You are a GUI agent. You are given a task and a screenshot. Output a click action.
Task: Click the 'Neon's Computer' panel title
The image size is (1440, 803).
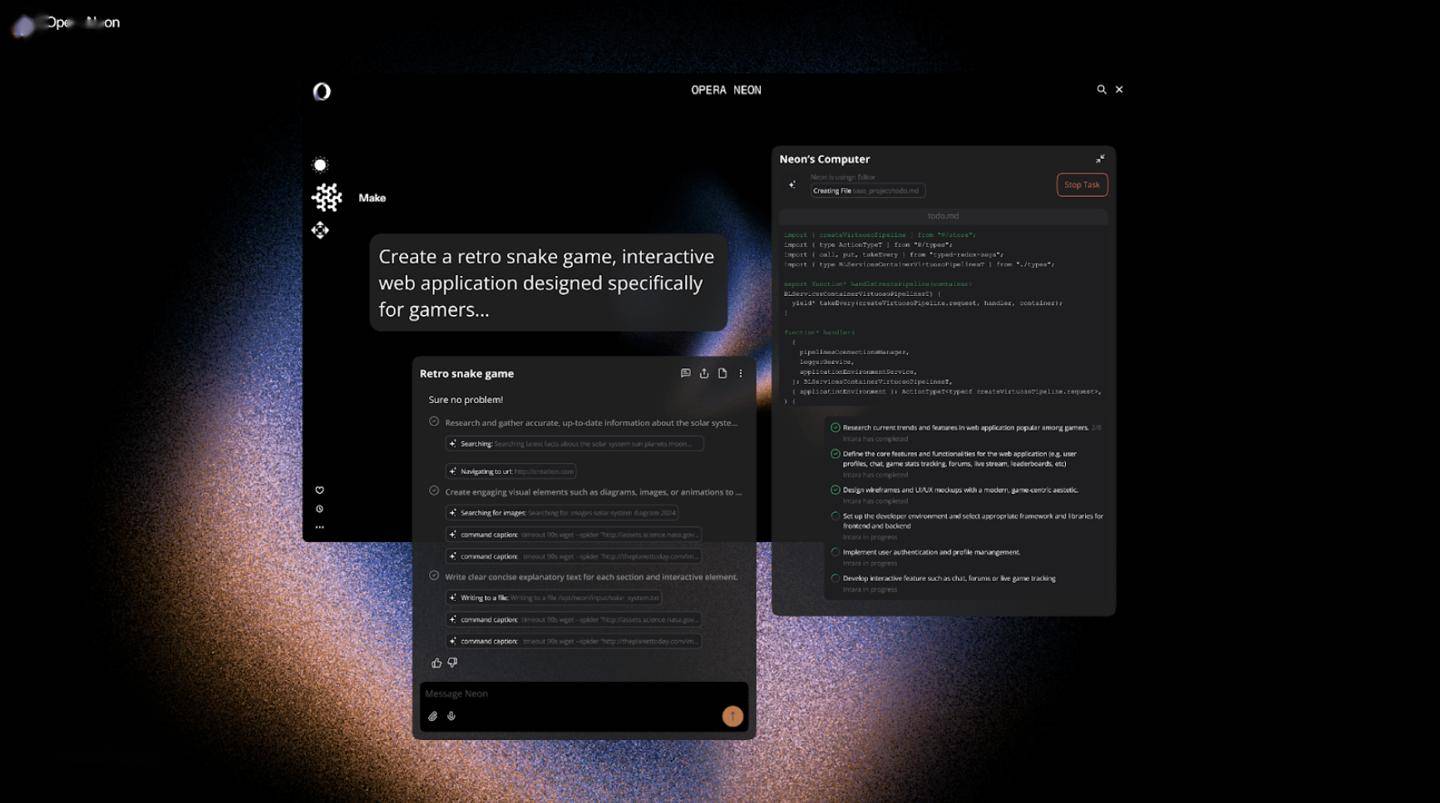click(x=825, y=159)
